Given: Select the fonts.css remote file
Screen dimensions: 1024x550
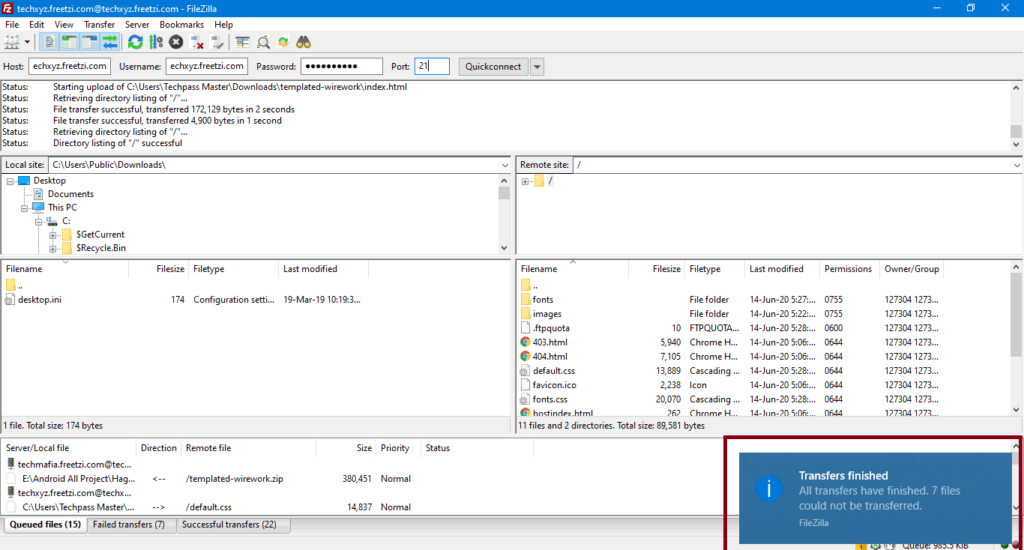Looking at the screenshot, I should pos(550,400).
